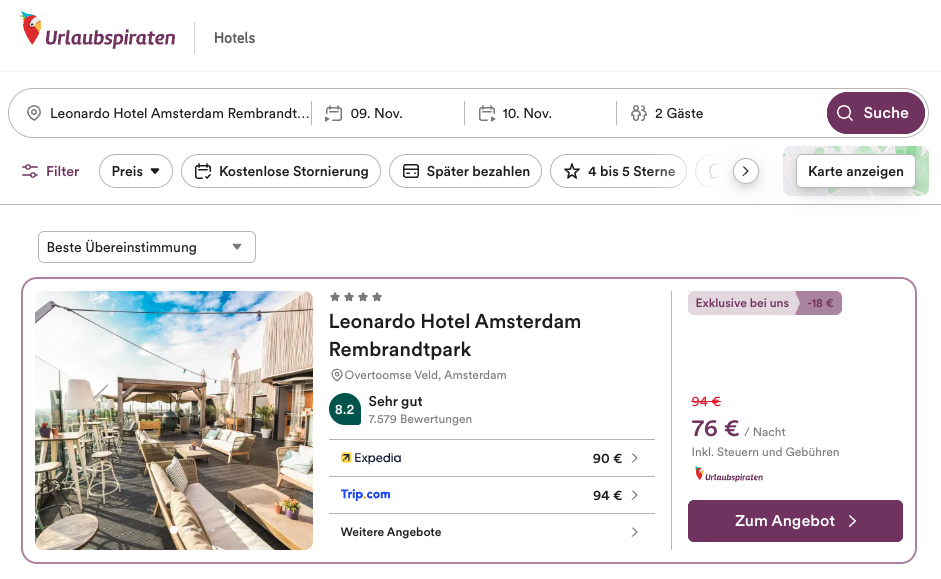Toggle the Später bezahlen filter chip

click(x=466, y=171)
